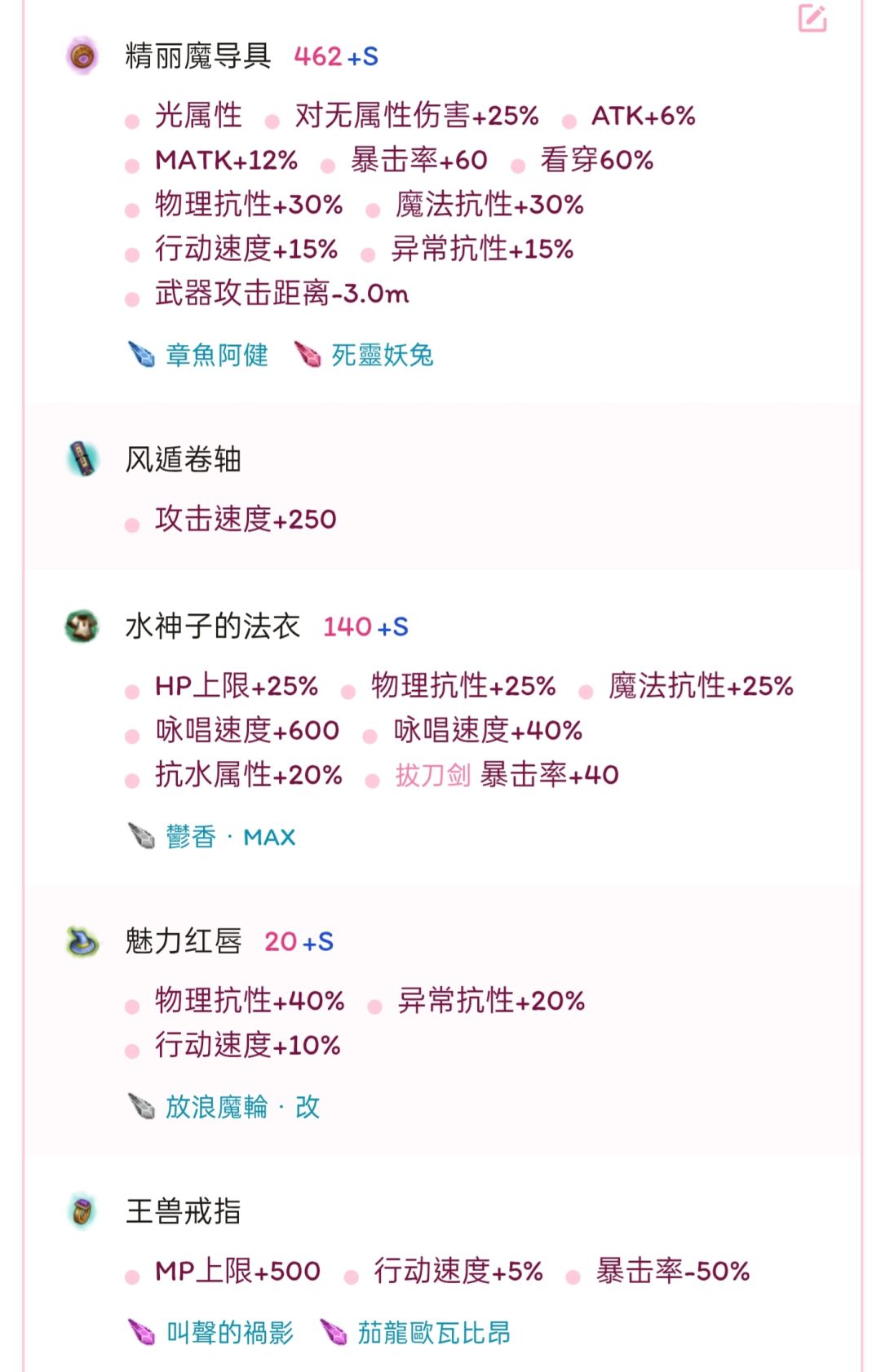Open the 死靈妖兔 crystal link

383,355
